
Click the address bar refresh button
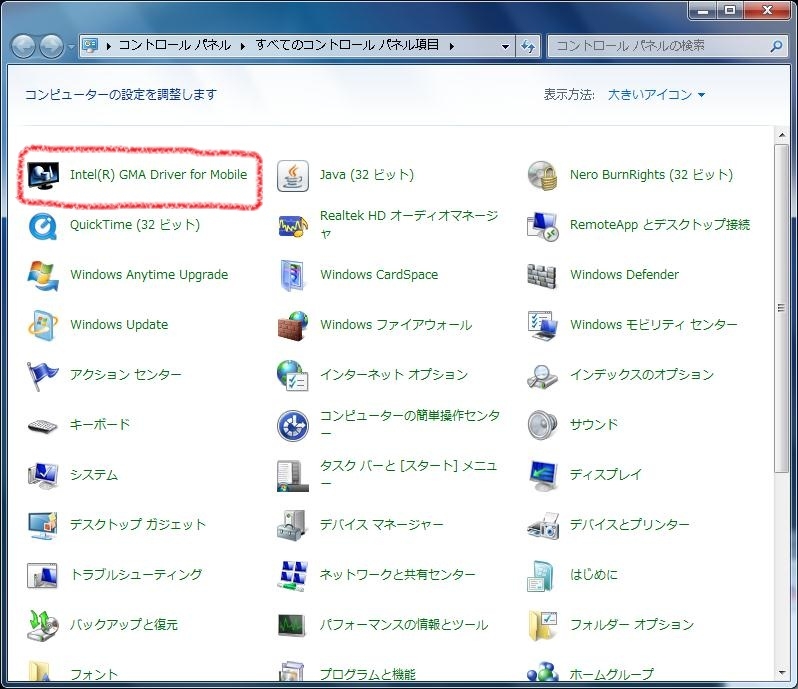point(528,46)
